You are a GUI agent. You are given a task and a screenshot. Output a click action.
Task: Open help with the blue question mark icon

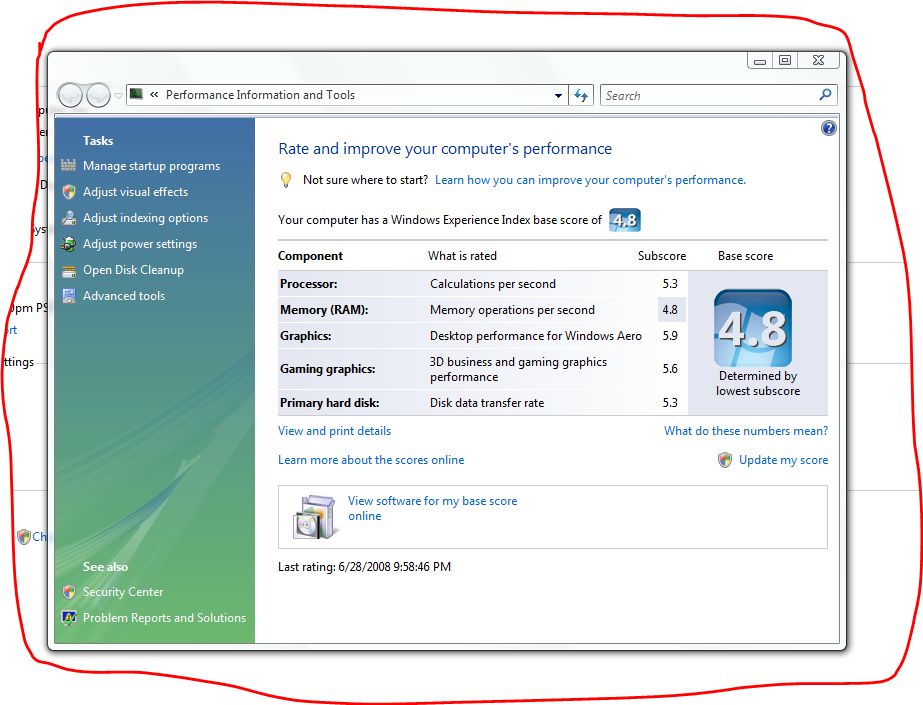tap(828, 128)
